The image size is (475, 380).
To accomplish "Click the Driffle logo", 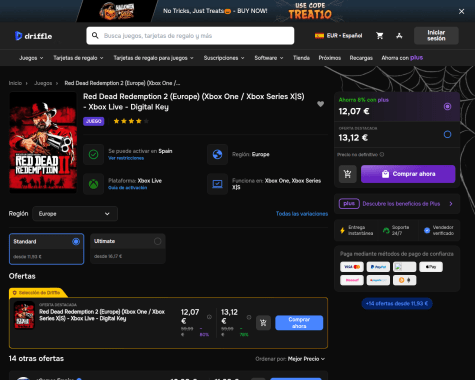I will tap(33, 36).
